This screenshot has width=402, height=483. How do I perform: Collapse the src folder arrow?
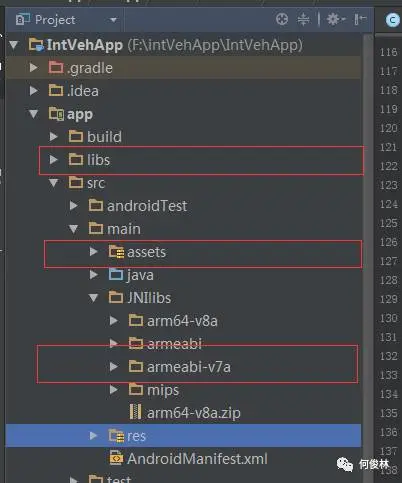pos(53,183)
